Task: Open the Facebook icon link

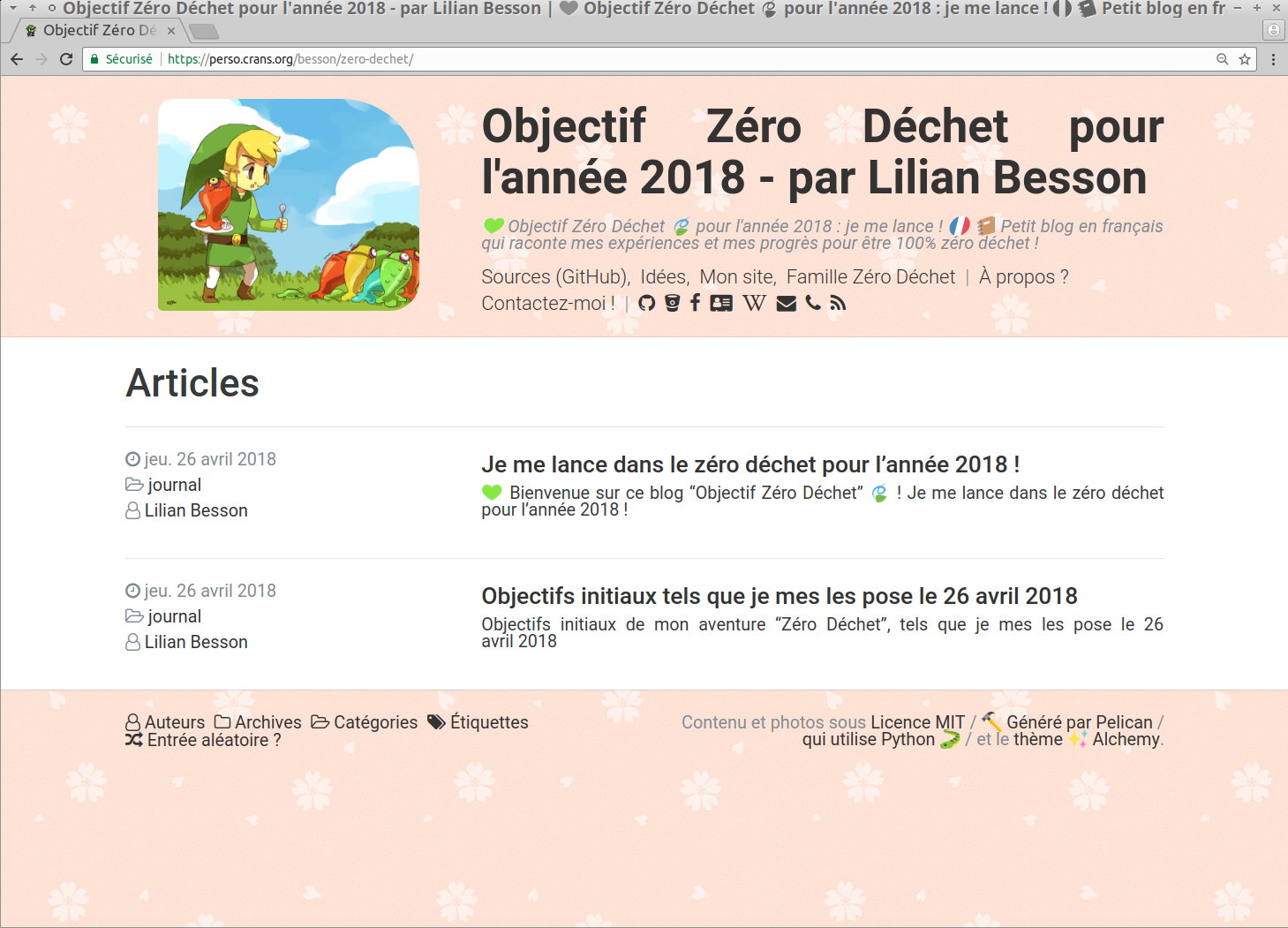Action: [696, 304]
